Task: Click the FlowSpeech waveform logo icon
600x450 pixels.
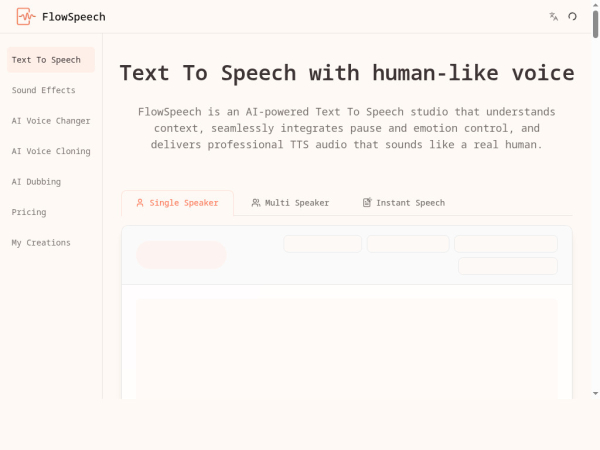Action: (x=26, y=16)
